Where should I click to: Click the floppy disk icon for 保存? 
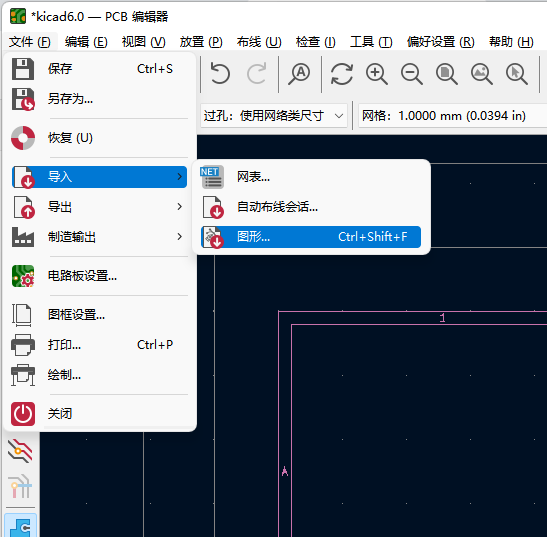tap(23, 69)
